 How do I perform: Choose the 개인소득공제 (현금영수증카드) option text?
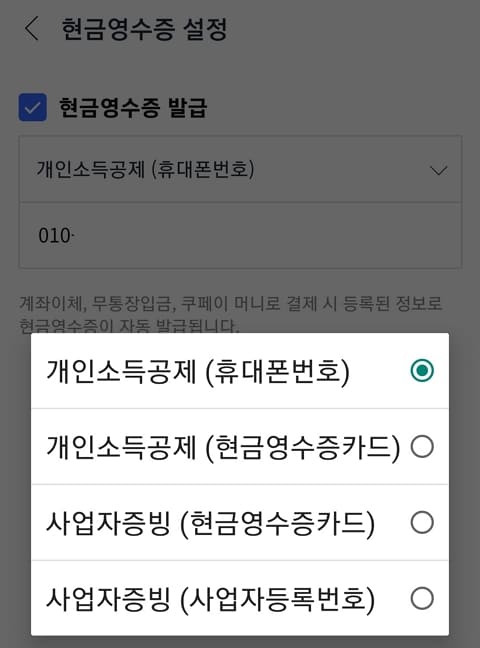click(x=223, y=447)
